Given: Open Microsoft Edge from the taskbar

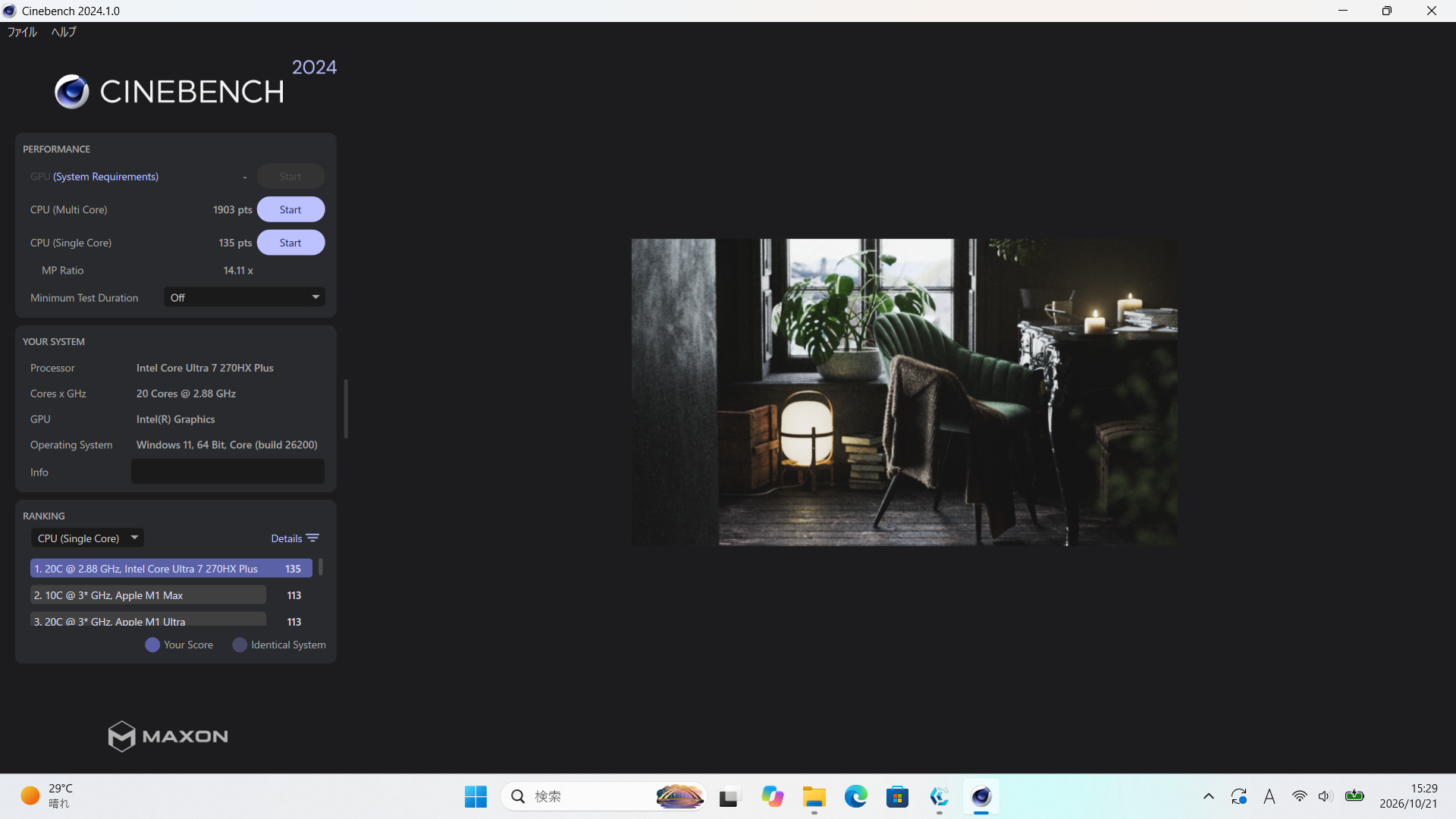Looking at the screenshot, I should pos(856,796).
